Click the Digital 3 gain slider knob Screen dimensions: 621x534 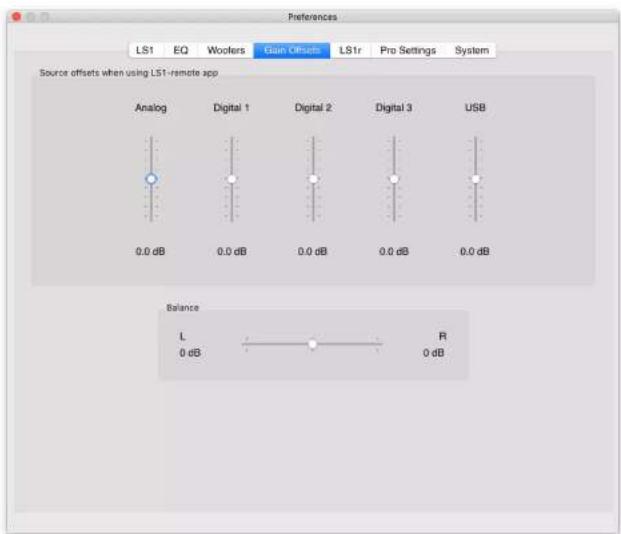394,179
